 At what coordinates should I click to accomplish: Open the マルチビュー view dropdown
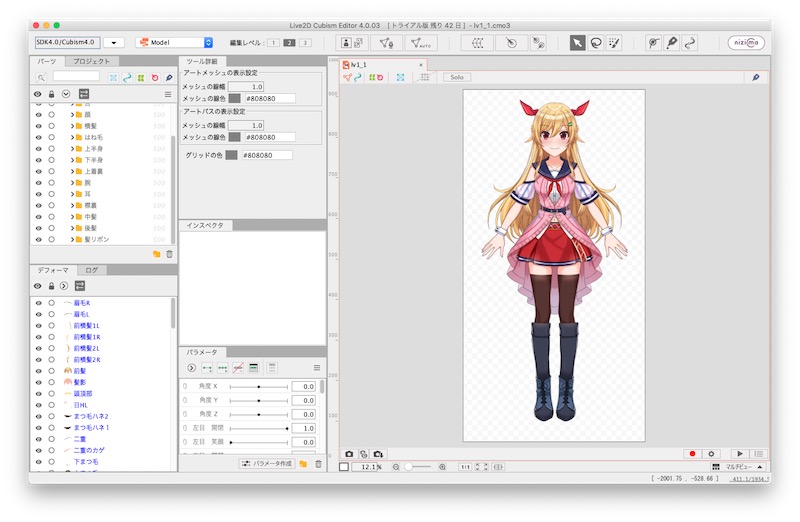coord(738,467)
